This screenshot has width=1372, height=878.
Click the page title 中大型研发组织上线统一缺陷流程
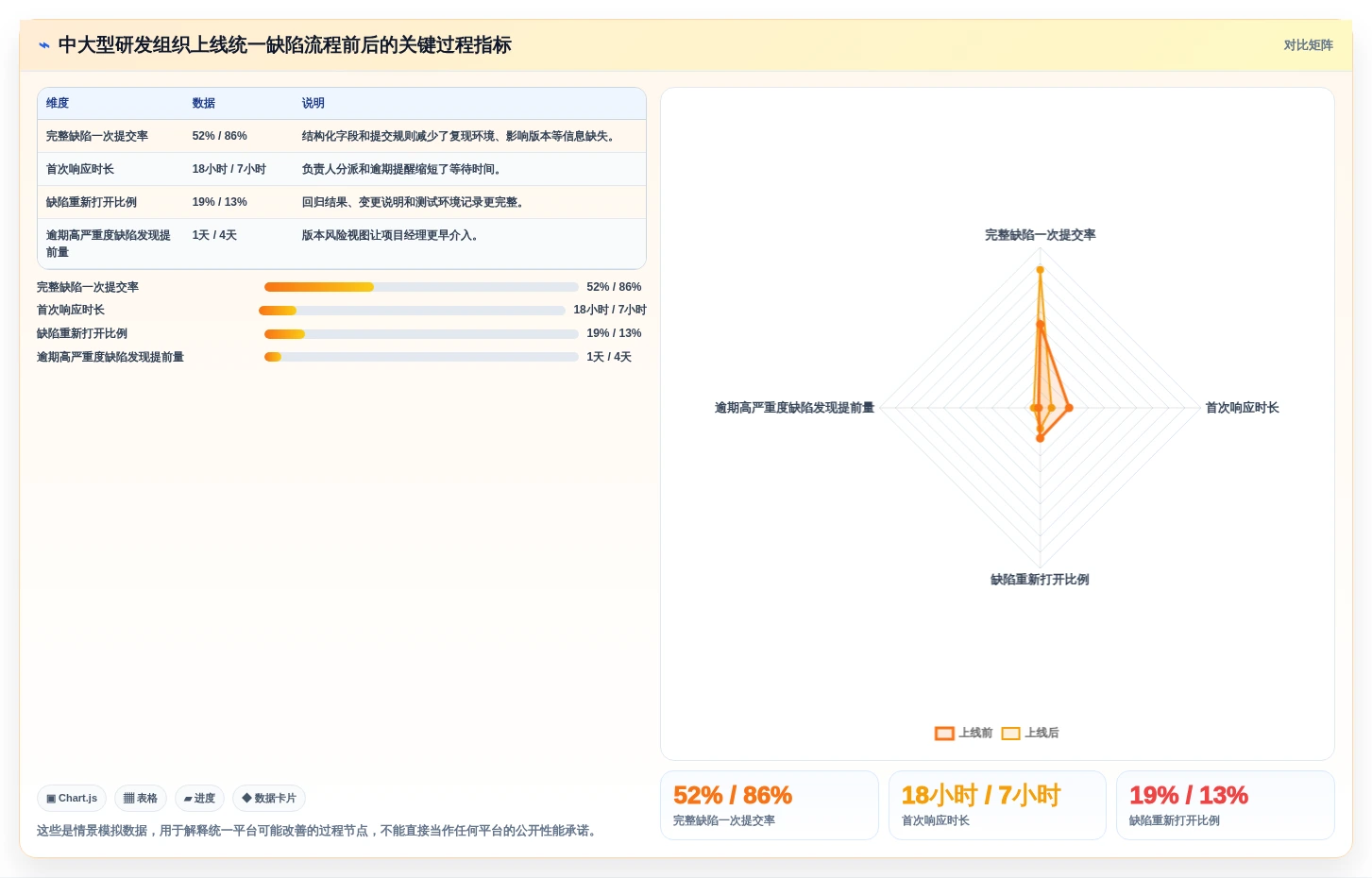click(x=285, y=45)
